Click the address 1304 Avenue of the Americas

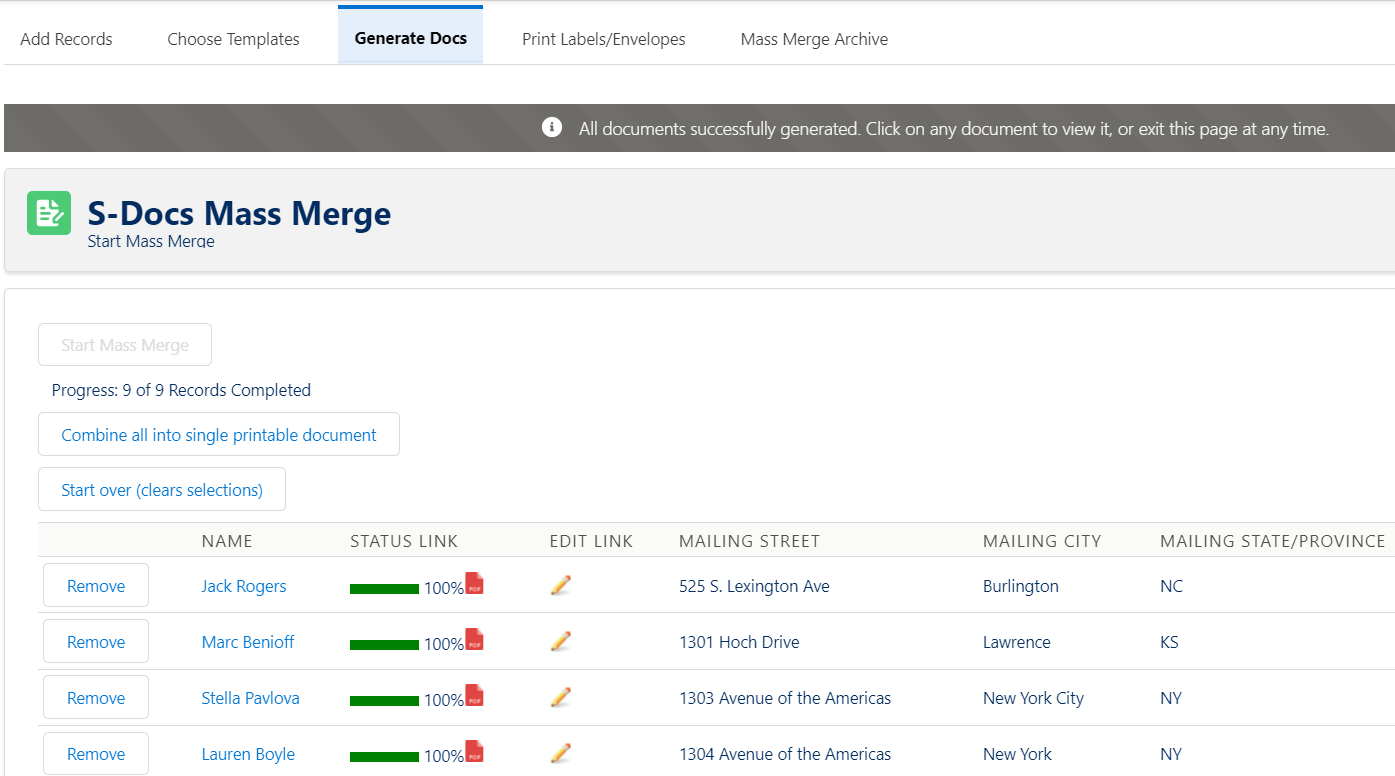(785, 754)
